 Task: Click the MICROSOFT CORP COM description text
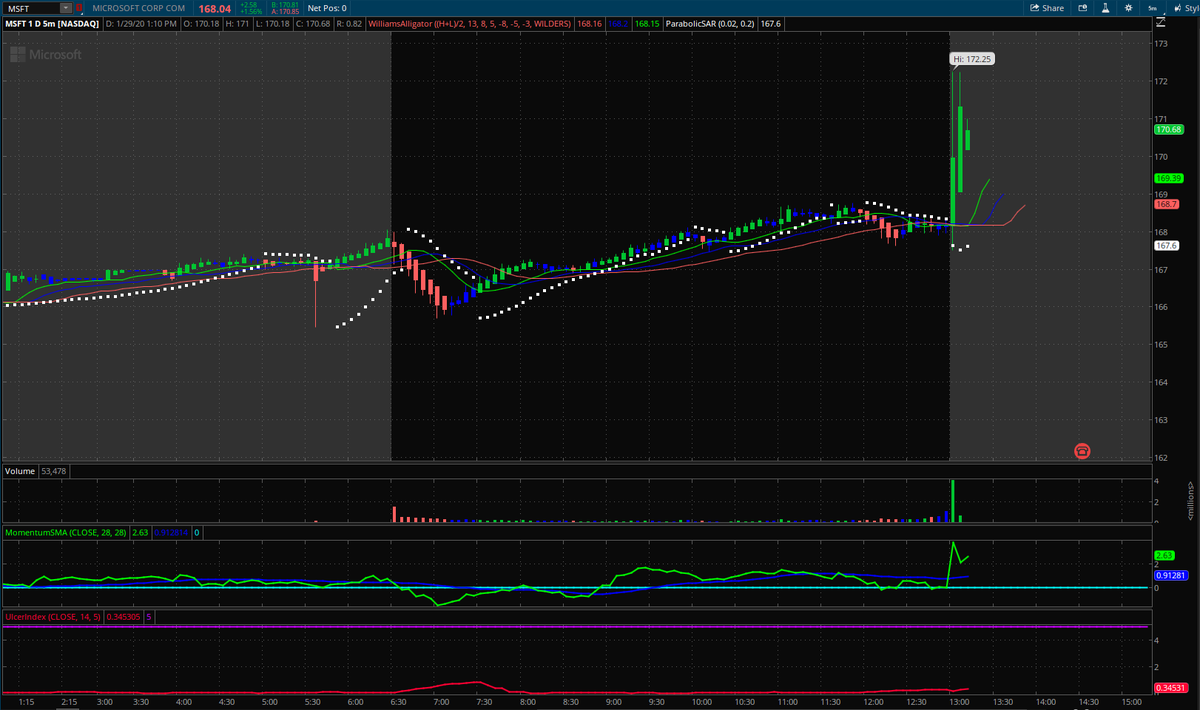pyautogui.click(x=138, y=8)
